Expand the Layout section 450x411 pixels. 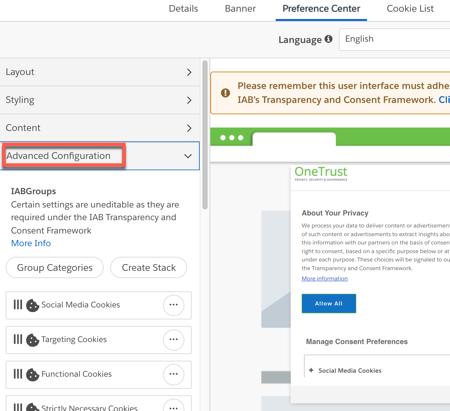pyautogui.click(x=100, y=72)
